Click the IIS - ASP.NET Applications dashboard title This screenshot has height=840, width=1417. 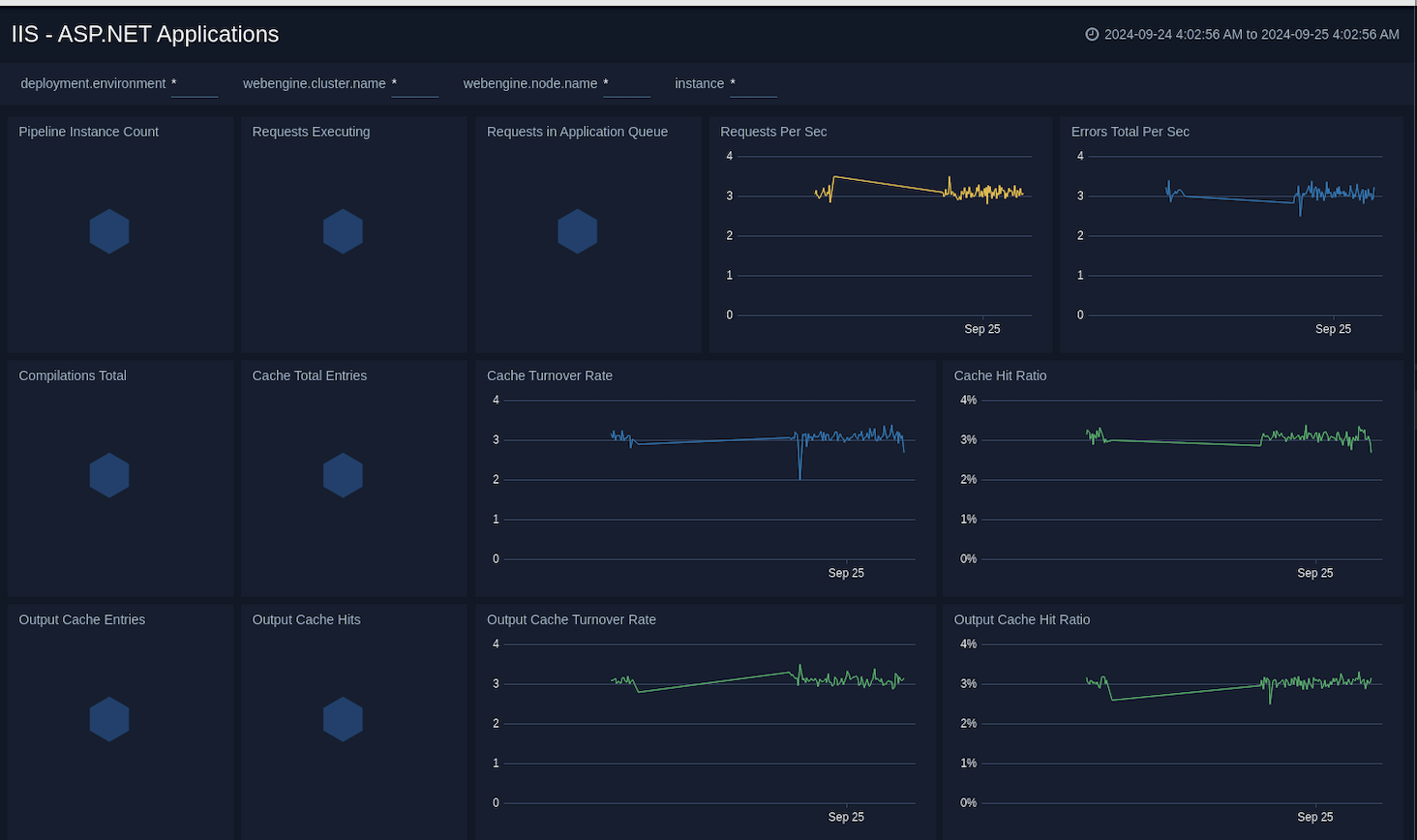tap(145, 34)
